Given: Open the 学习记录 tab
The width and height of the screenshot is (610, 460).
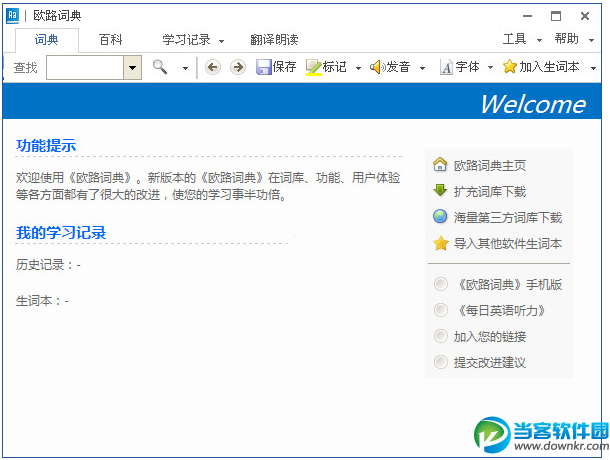Looking at the screenshot, I should (x=186, y=40).
